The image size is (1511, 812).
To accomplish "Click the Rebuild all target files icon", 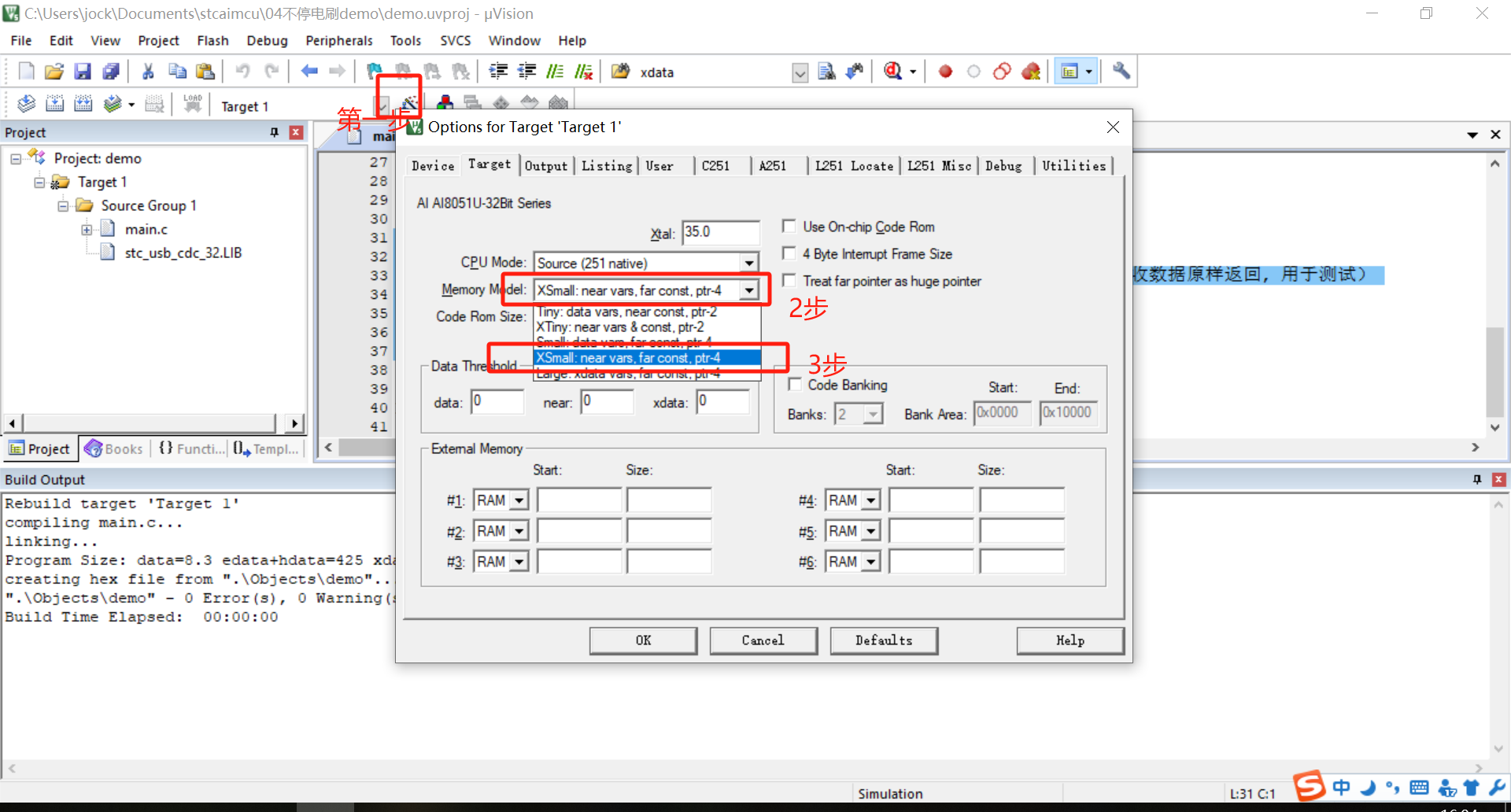I will pos(83,104).
